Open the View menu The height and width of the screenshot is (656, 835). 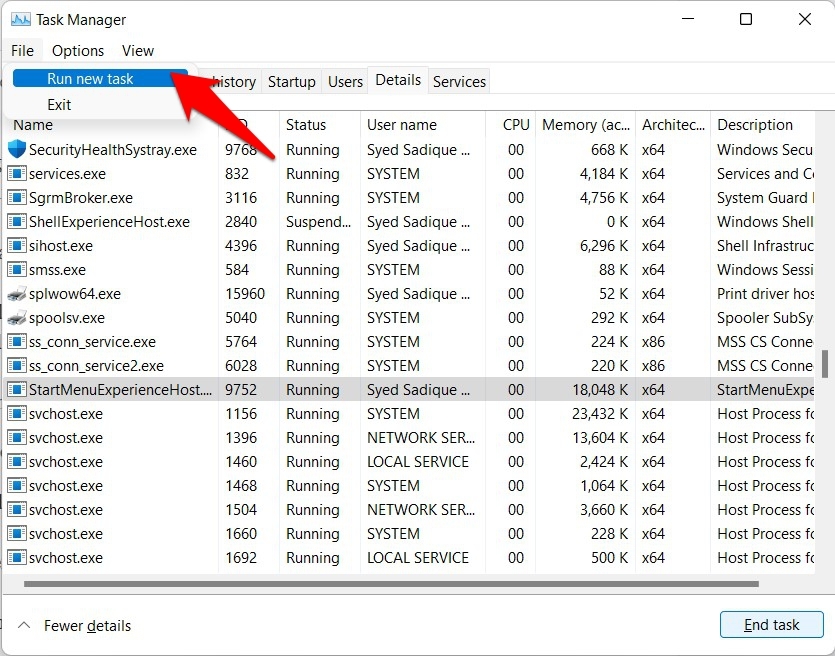pyautogui.click(x=137, y=51)
